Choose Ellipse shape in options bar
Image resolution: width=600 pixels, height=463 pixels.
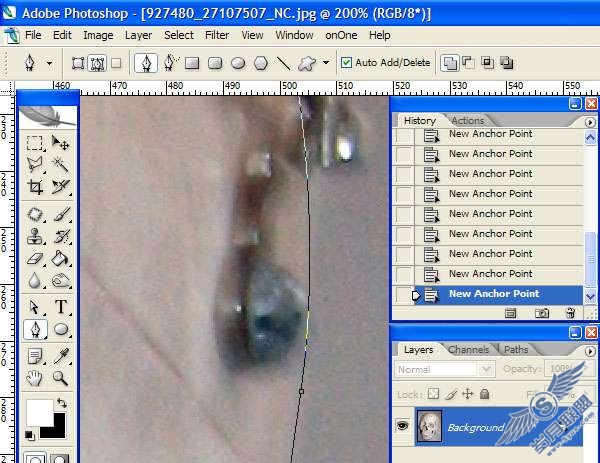[x=238, y=63]
